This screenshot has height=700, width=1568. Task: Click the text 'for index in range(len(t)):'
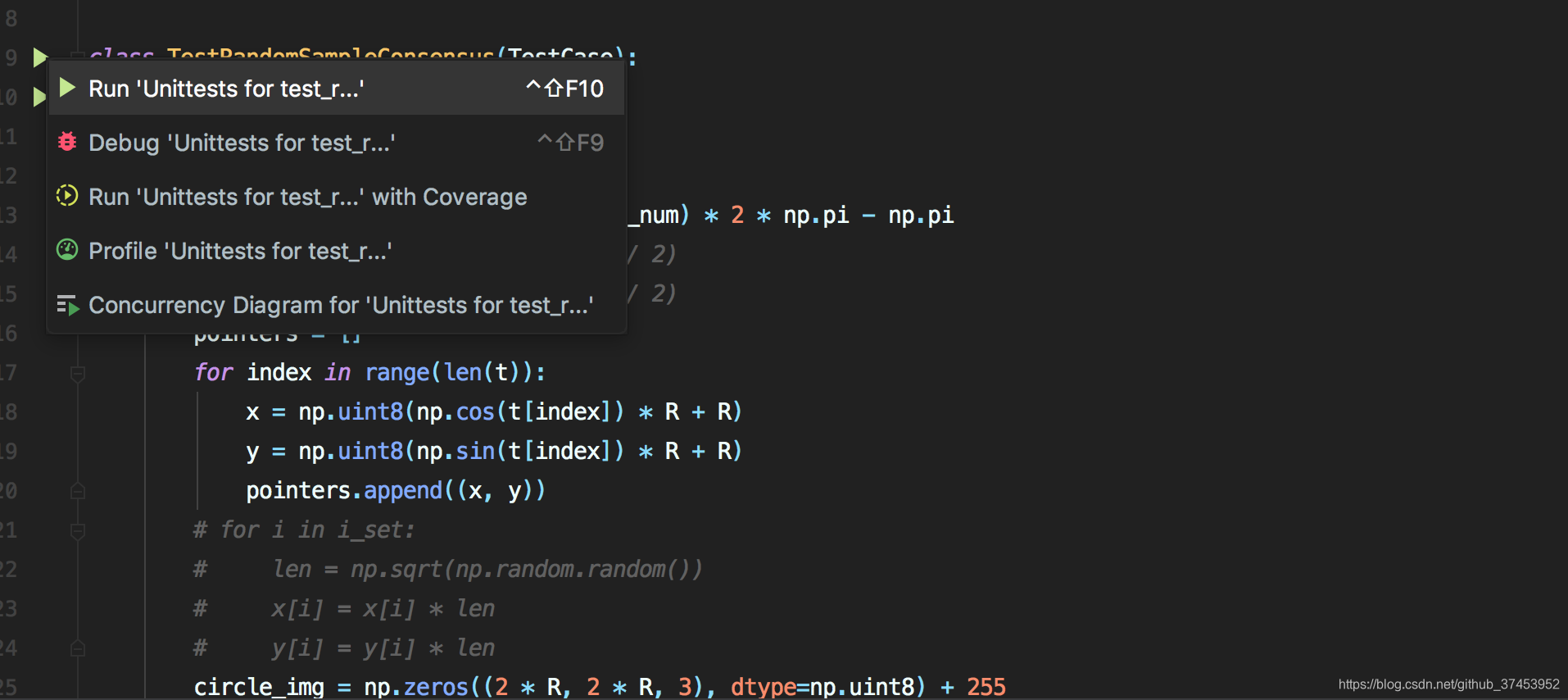pos(369,372)
